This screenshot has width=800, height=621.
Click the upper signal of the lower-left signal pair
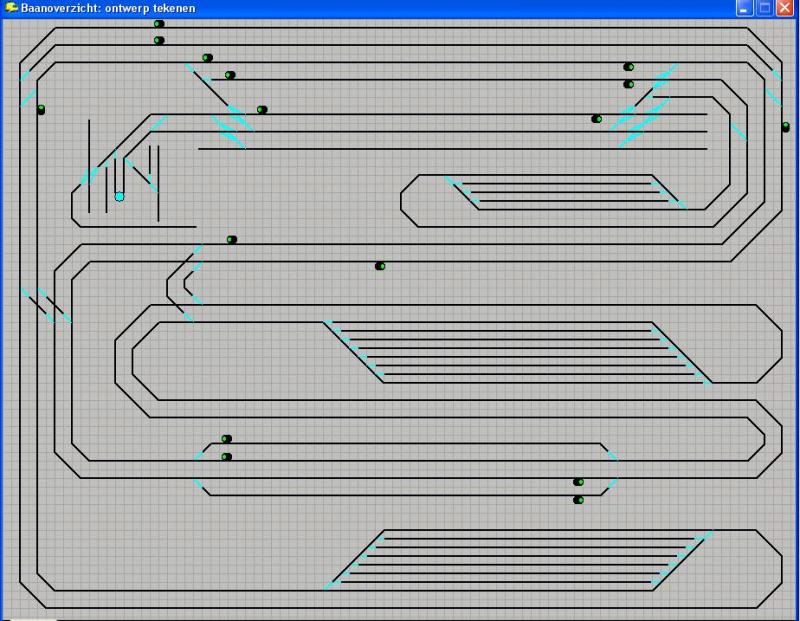pyautogui.click(x=226, y=439)
